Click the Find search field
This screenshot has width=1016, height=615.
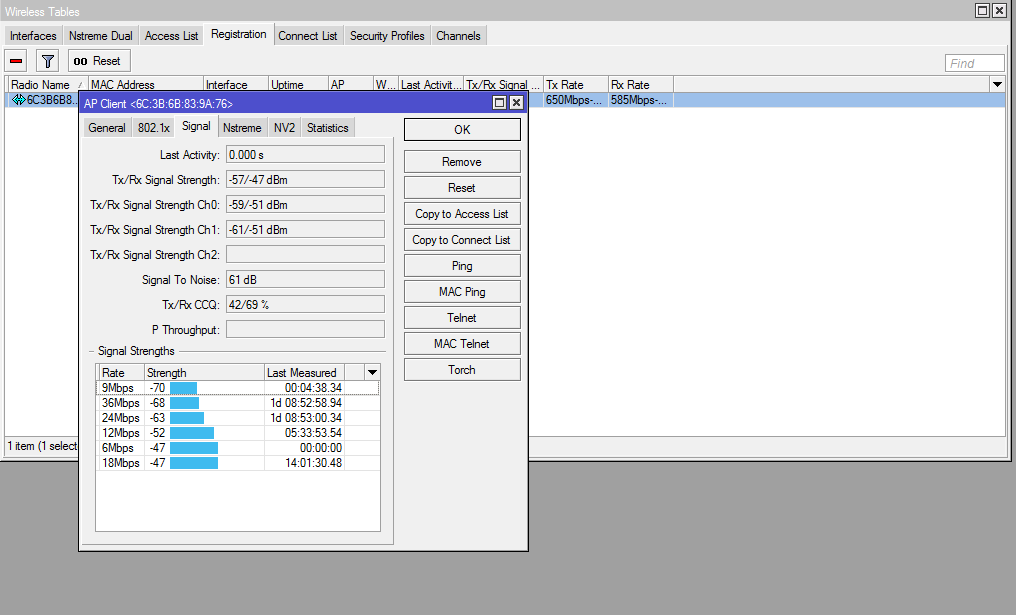[975, 63]
